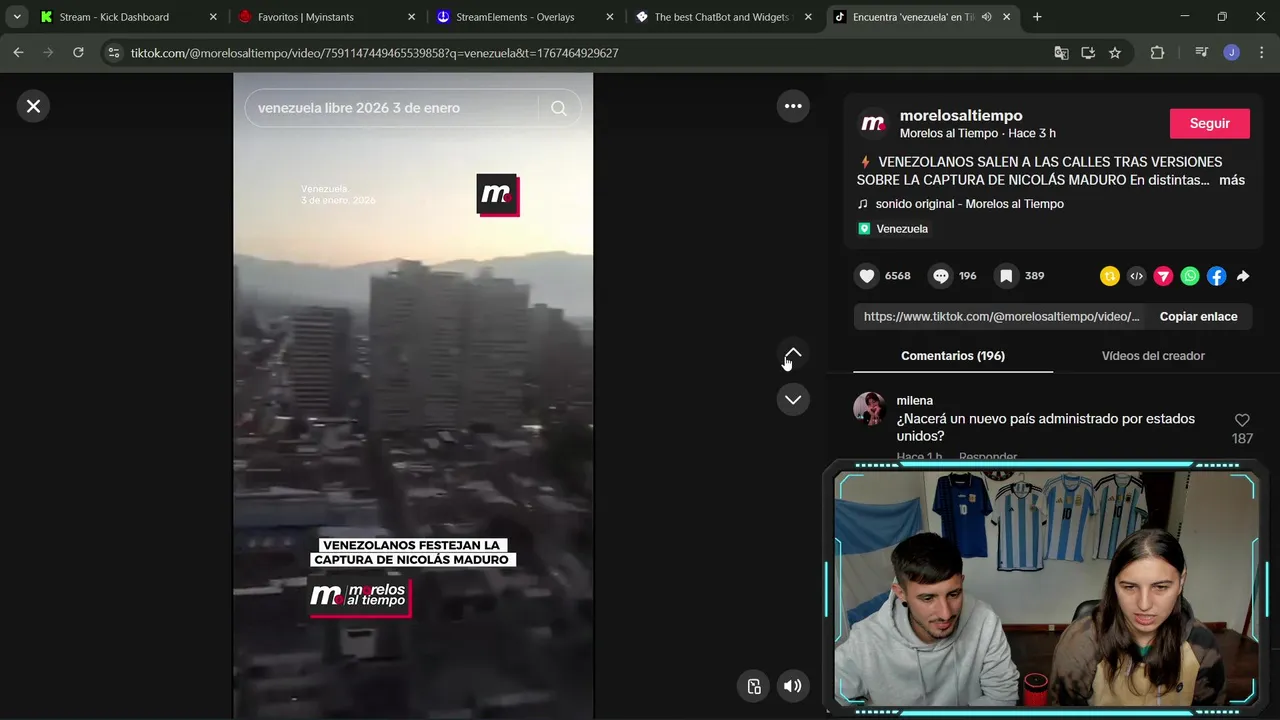Close the Stream - Kick Dashboard tab
This screenshot has width=1280, height=720.
coord(213,17)
